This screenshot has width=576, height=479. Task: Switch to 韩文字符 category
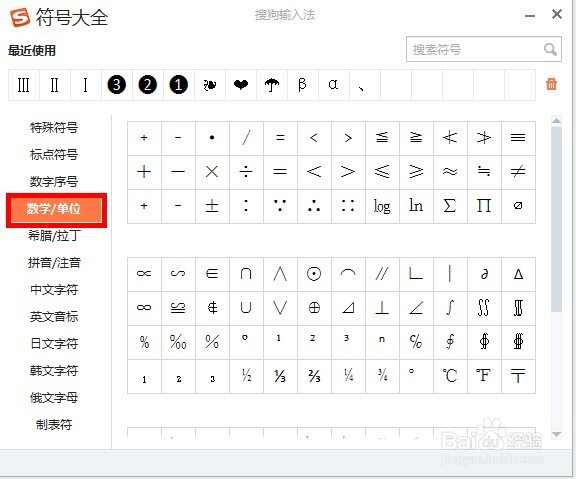tap(54, 370)
